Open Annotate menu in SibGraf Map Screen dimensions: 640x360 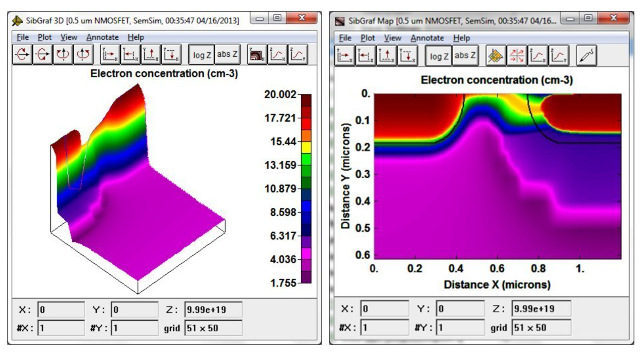(x=427, y=38)
